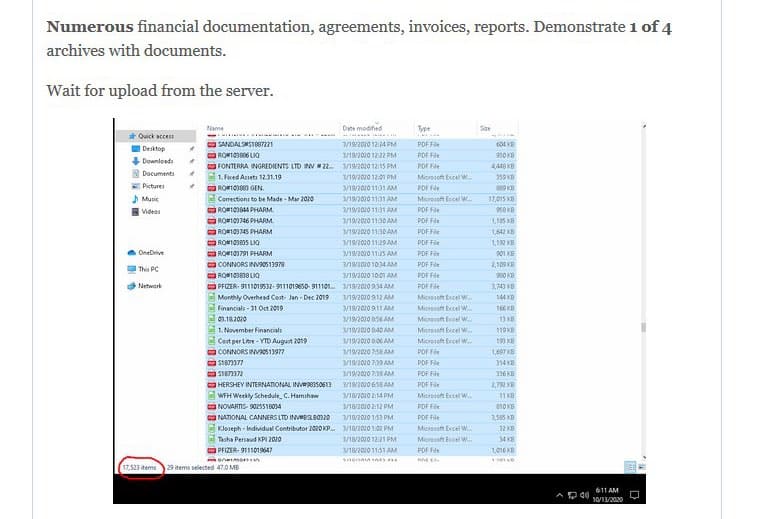Click the Downloads arrow icon
This screenshot has height=519, width=775.
tap(133, 161)
